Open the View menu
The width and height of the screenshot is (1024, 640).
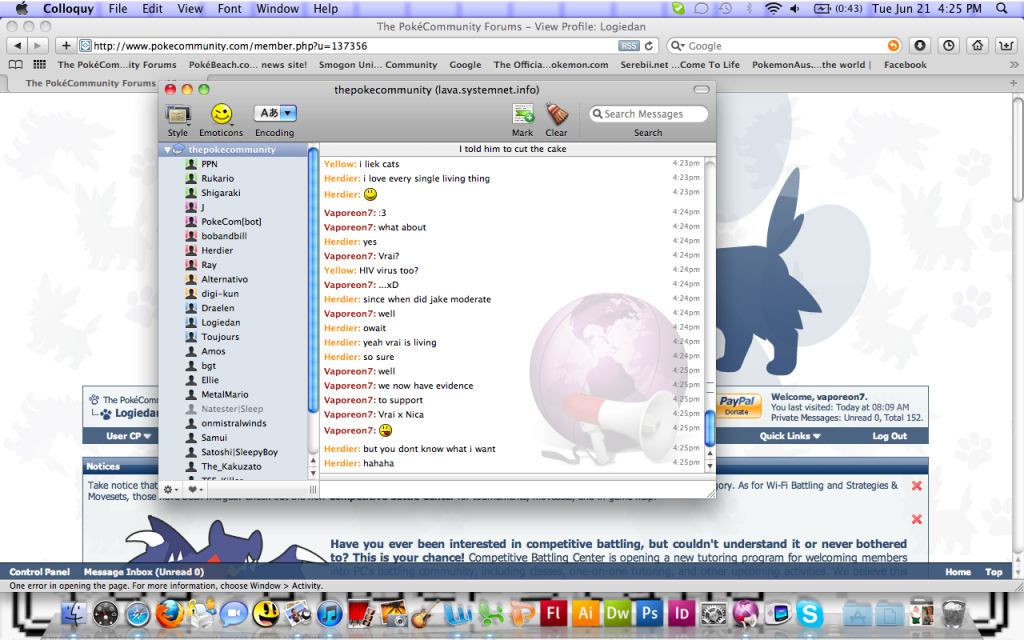(x=190, y=8)
